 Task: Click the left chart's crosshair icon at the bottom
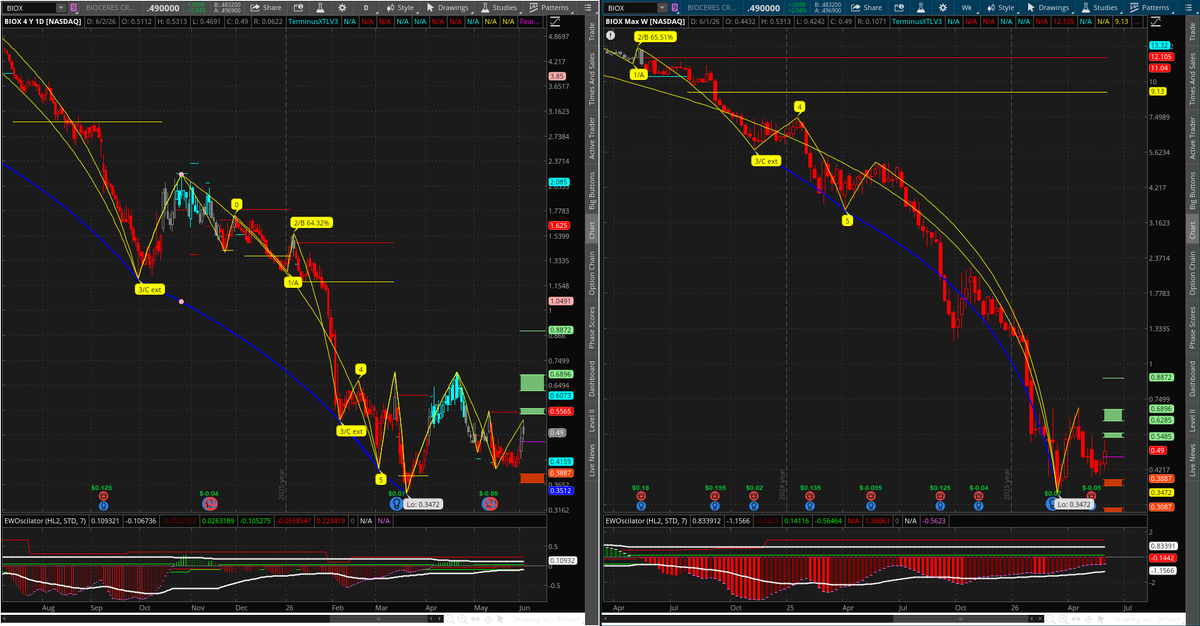[488, 619]
